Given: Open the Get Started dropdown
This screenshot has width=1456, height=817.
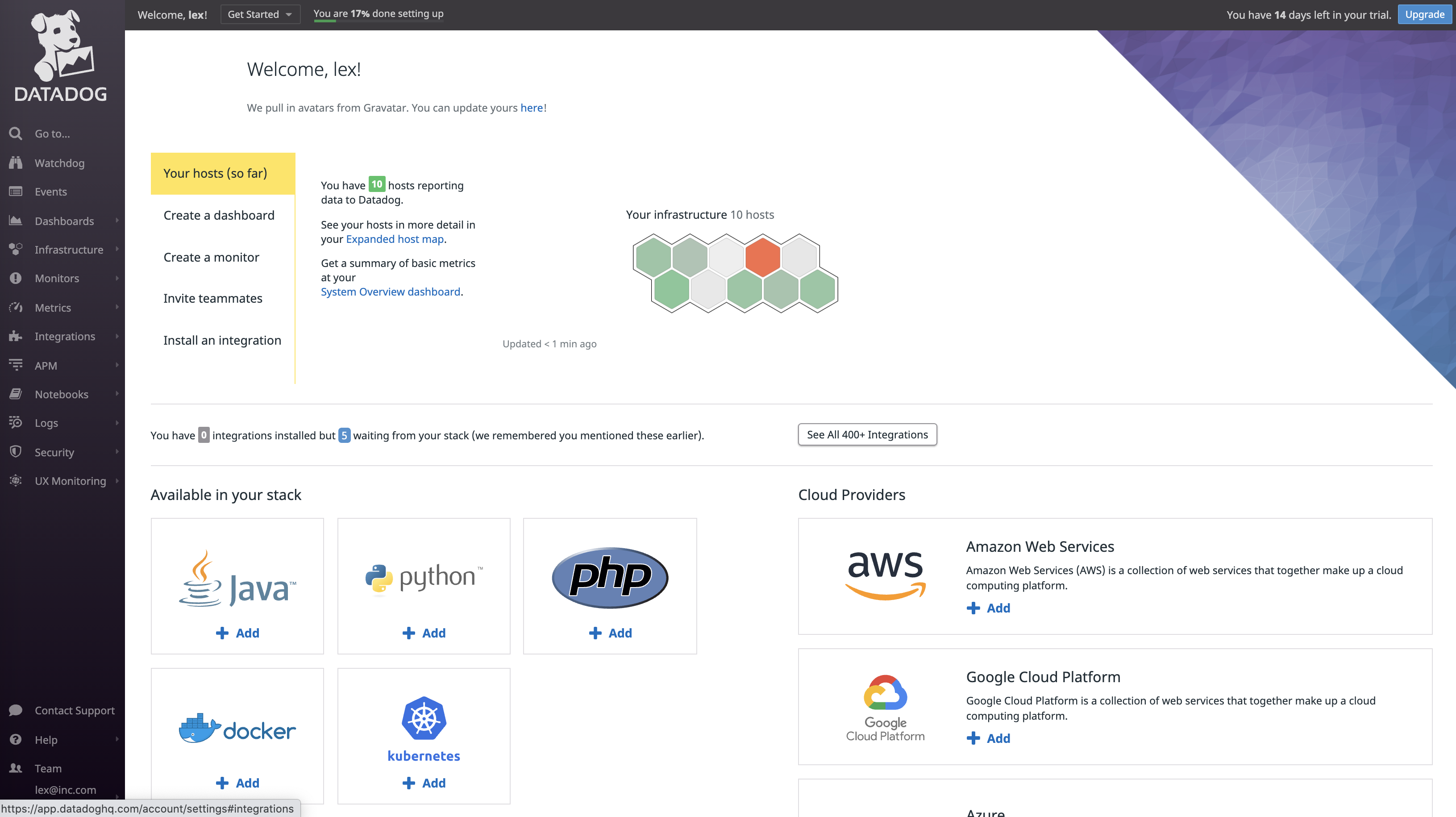Looking at the screenshot, I should tap(260, 14).
